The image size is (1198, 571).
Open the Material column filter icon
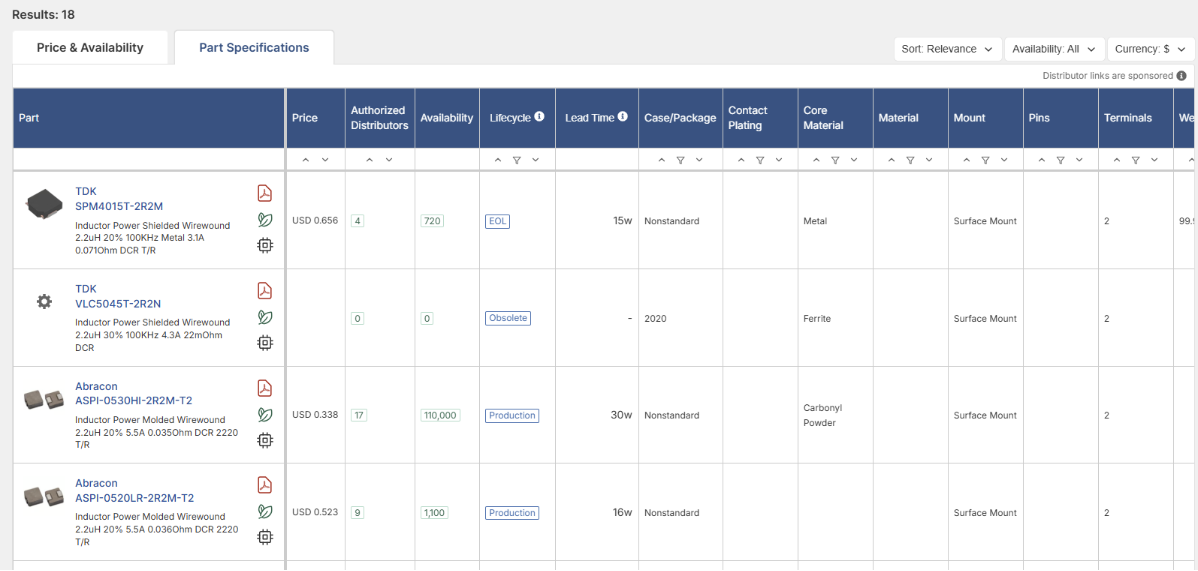point(910,160)
